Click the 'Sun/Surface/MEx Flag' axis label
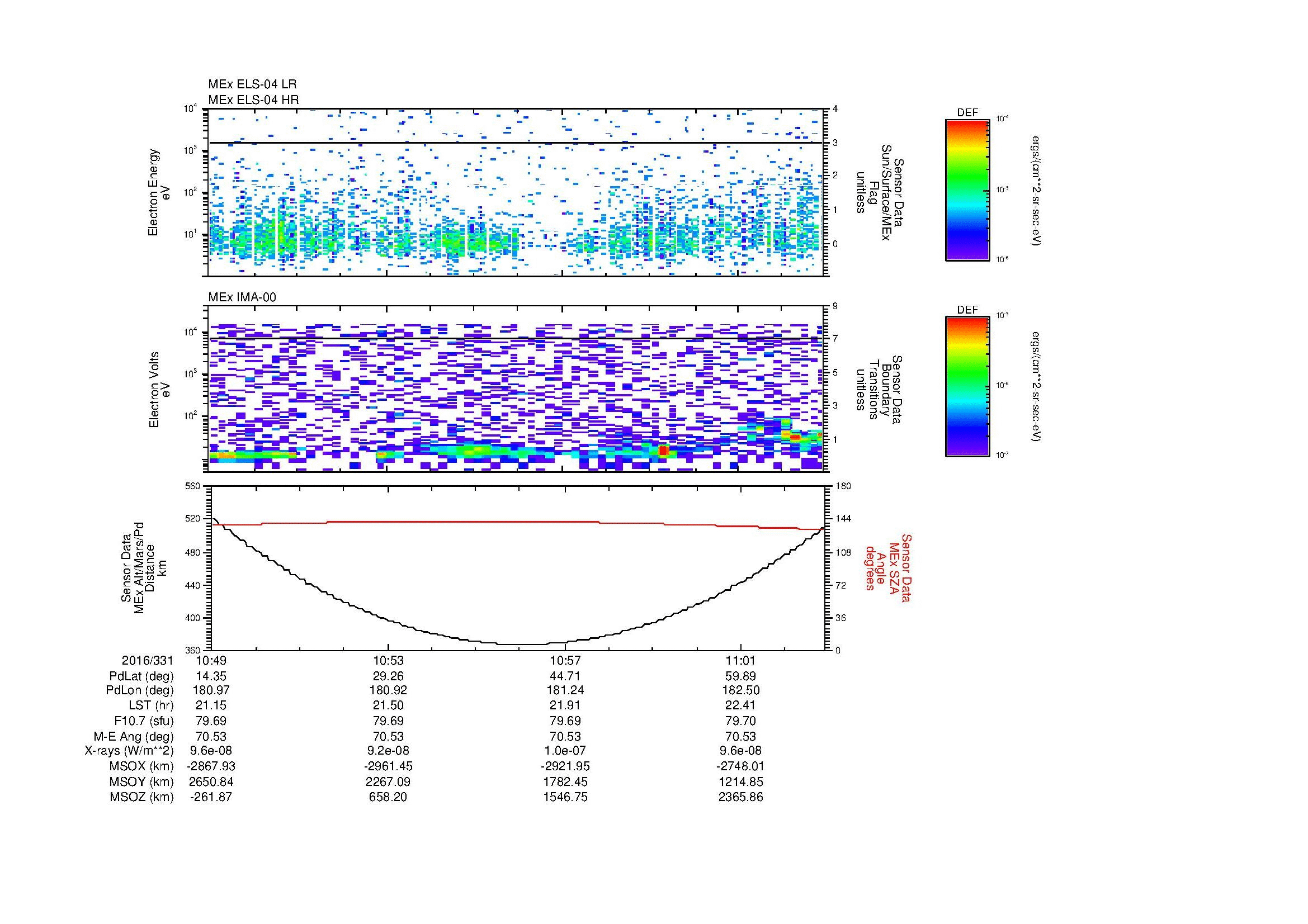This screenshot has width=1308, height=924. [x=880, y=192]
